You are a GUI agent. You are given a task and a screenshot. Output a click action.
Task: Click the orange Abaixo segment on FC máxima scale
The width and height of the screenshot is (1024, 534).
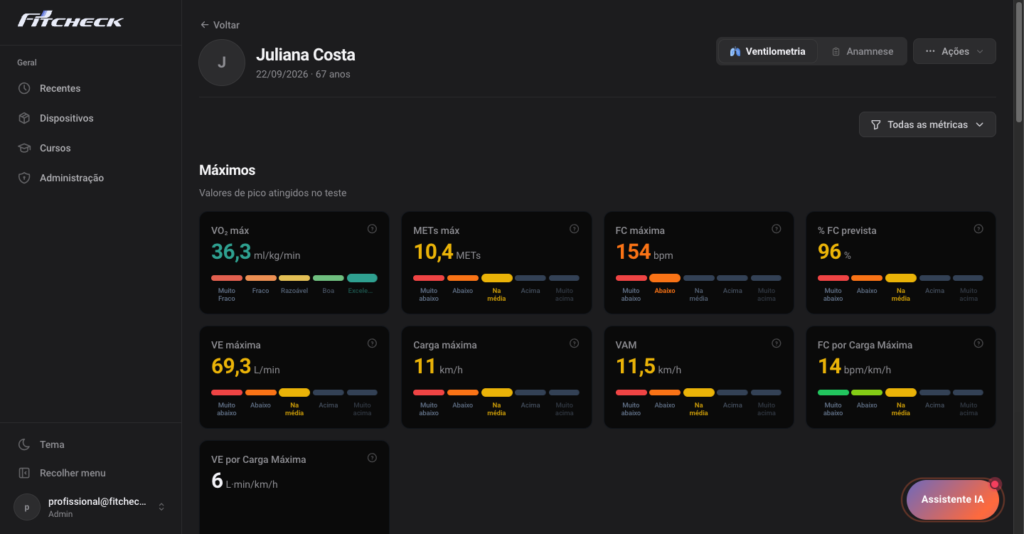[x=665, y=278]
